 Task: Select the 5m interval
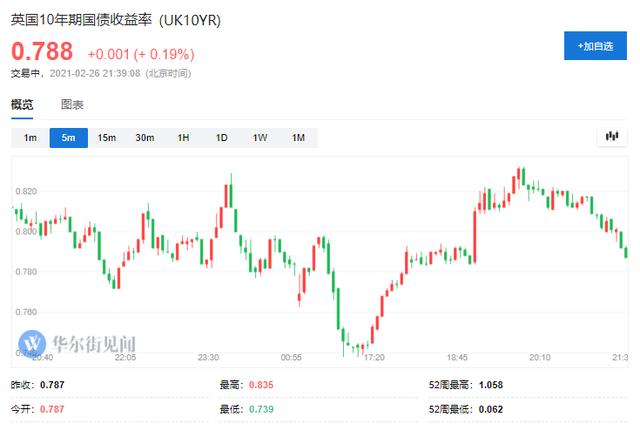69,138
